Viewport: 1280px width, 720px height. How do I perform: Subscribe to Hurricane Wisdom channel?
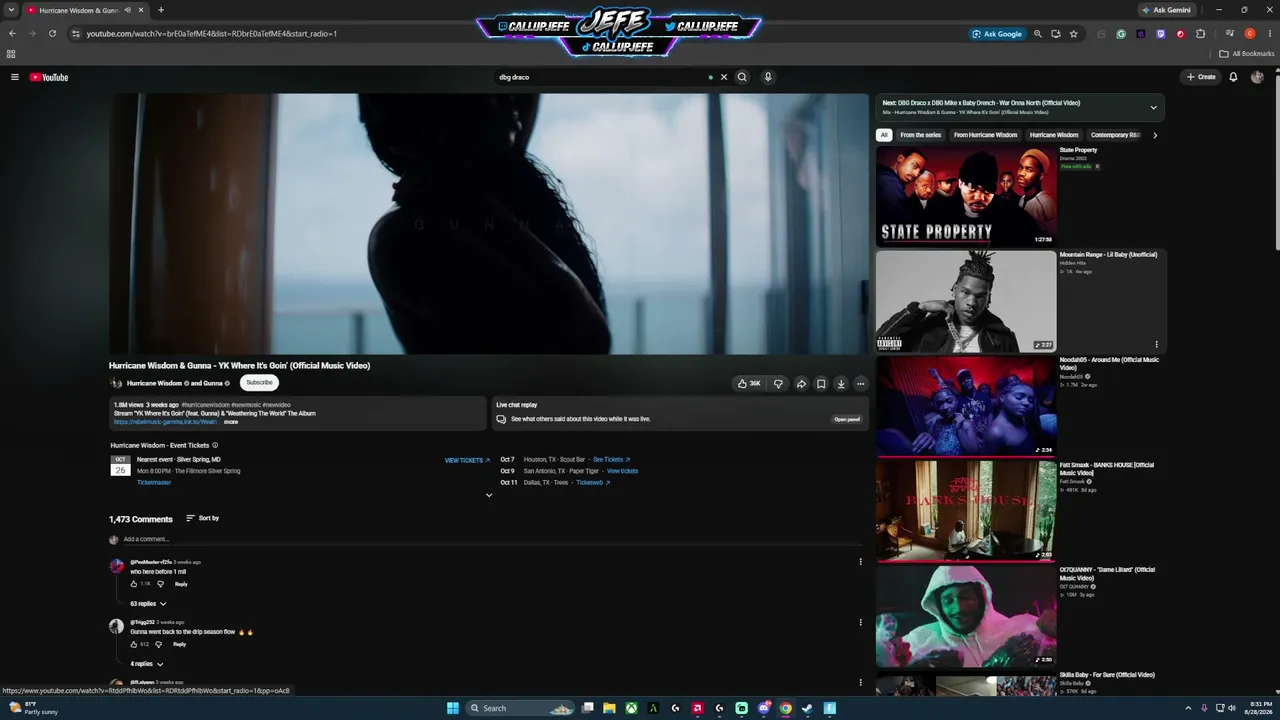pos(259,383)
